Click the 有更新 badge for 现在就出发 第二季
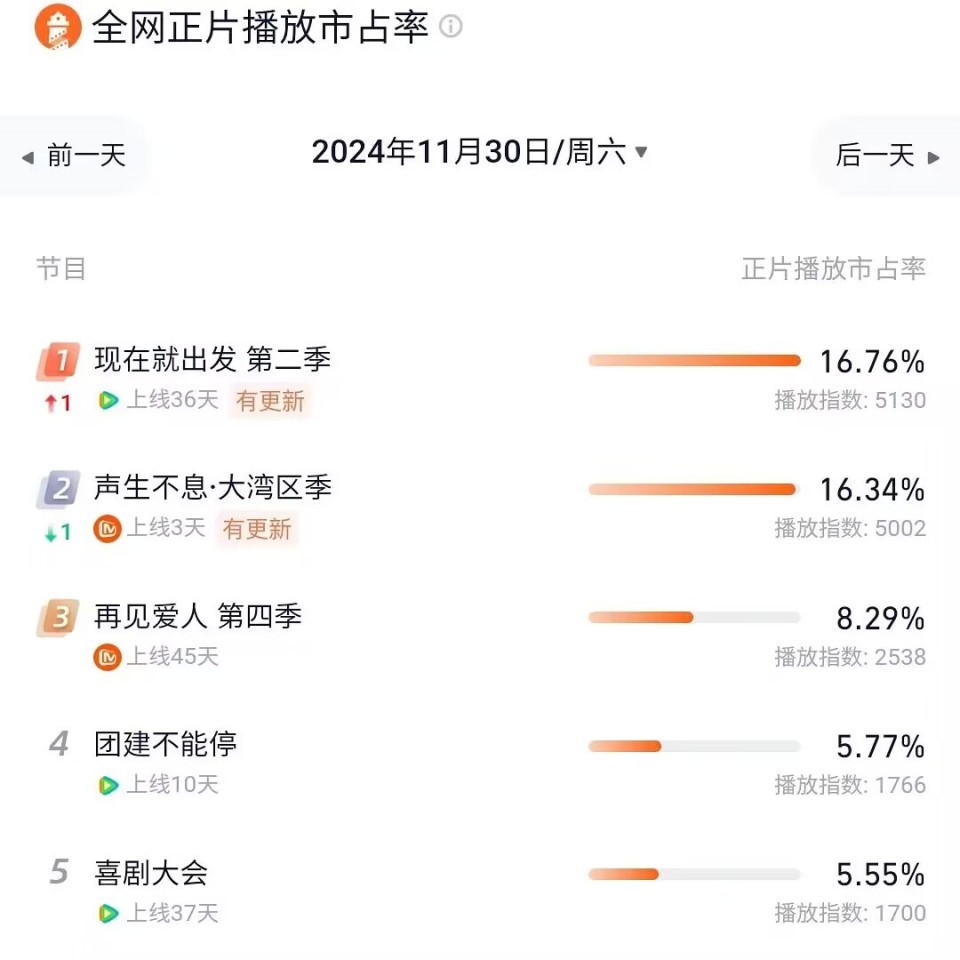This screenshot has height=960, width=960. [x=269, y=402]
